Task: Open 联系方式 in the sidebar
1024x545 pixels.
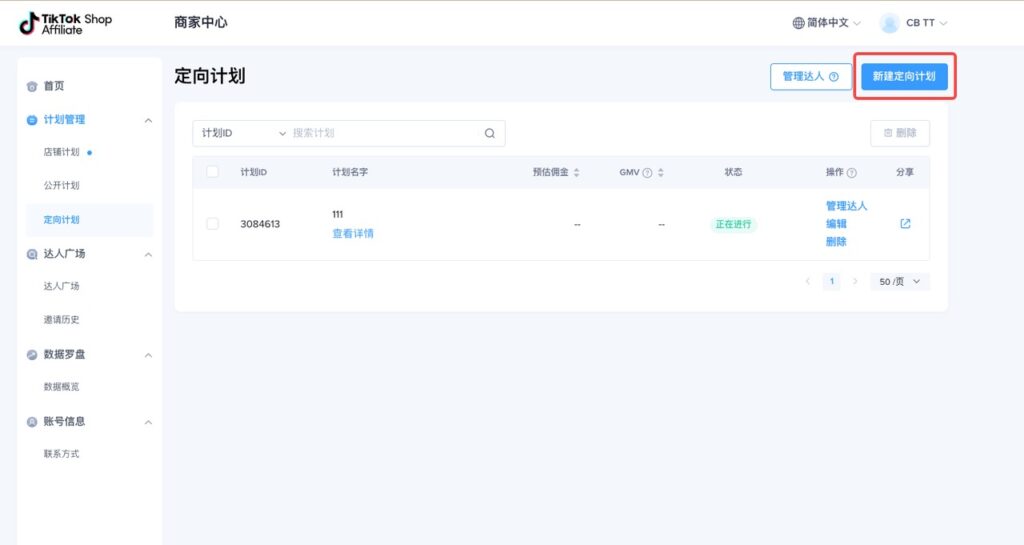Action: [x=61, y=454]
